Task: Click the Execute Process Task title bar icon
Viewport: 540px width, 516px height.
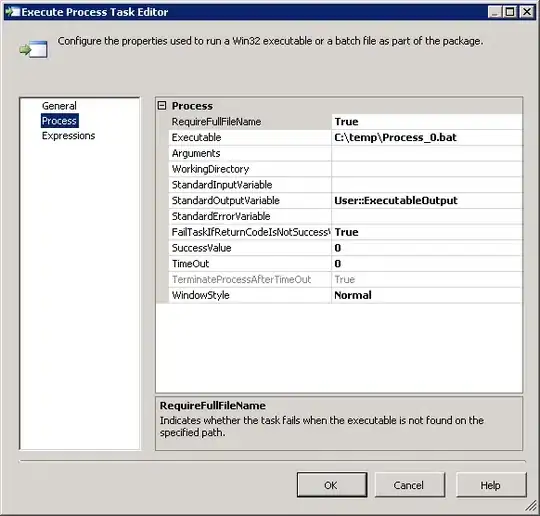Action: coord(12,12)
